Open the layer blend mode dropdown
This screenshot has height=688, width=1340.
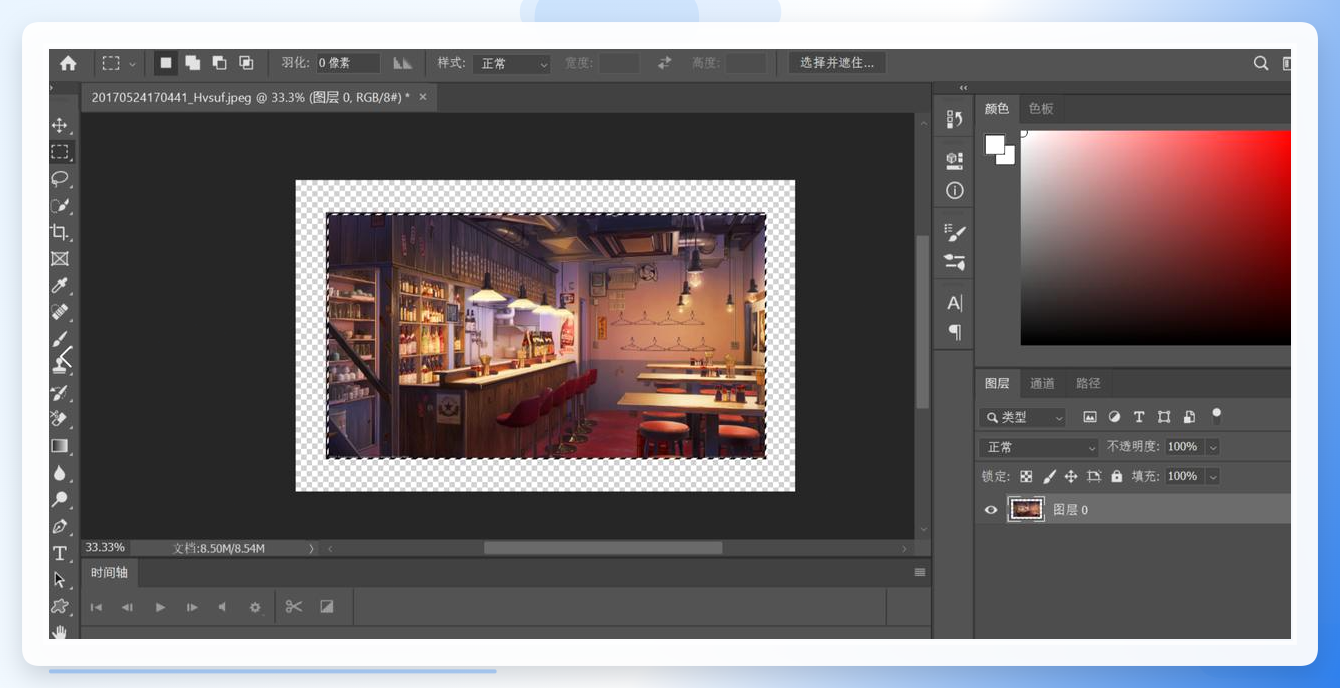[1039, 447]
